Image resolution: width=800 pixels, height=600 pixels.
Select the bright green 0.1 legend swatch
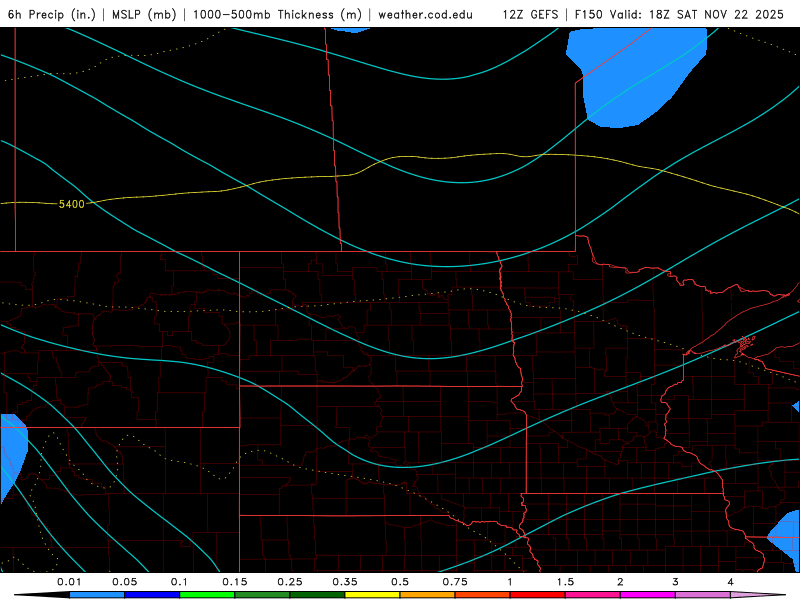207,595
